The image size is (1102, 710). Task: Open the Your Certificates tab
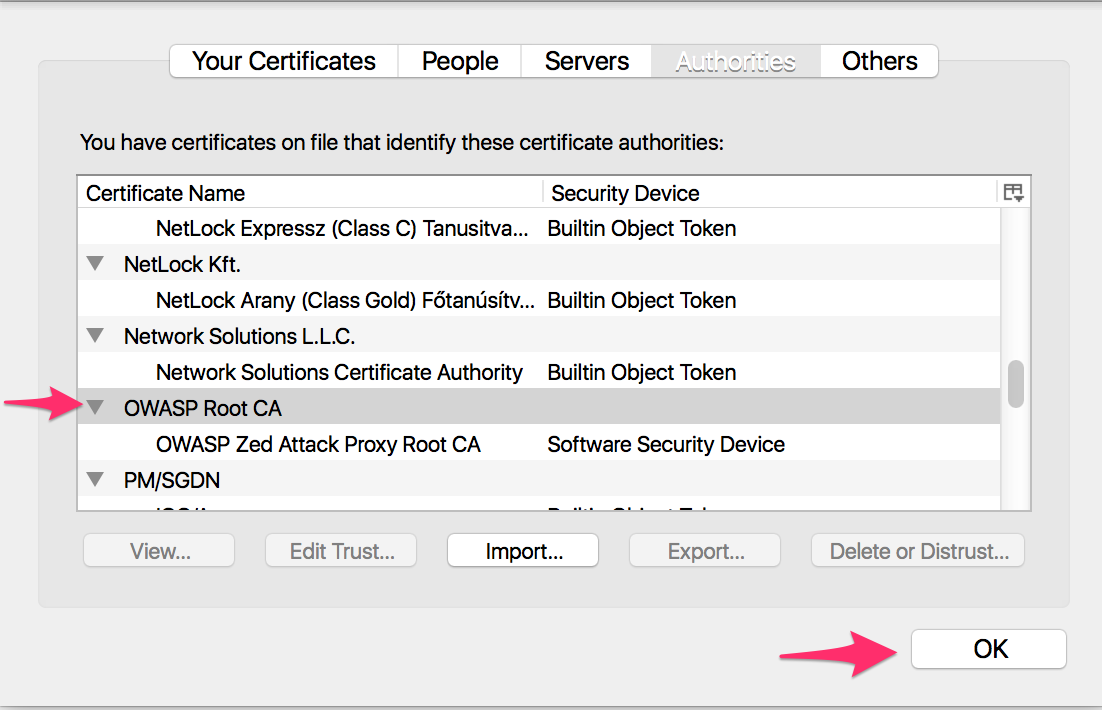pyautogui.click(x=283, y=61)
